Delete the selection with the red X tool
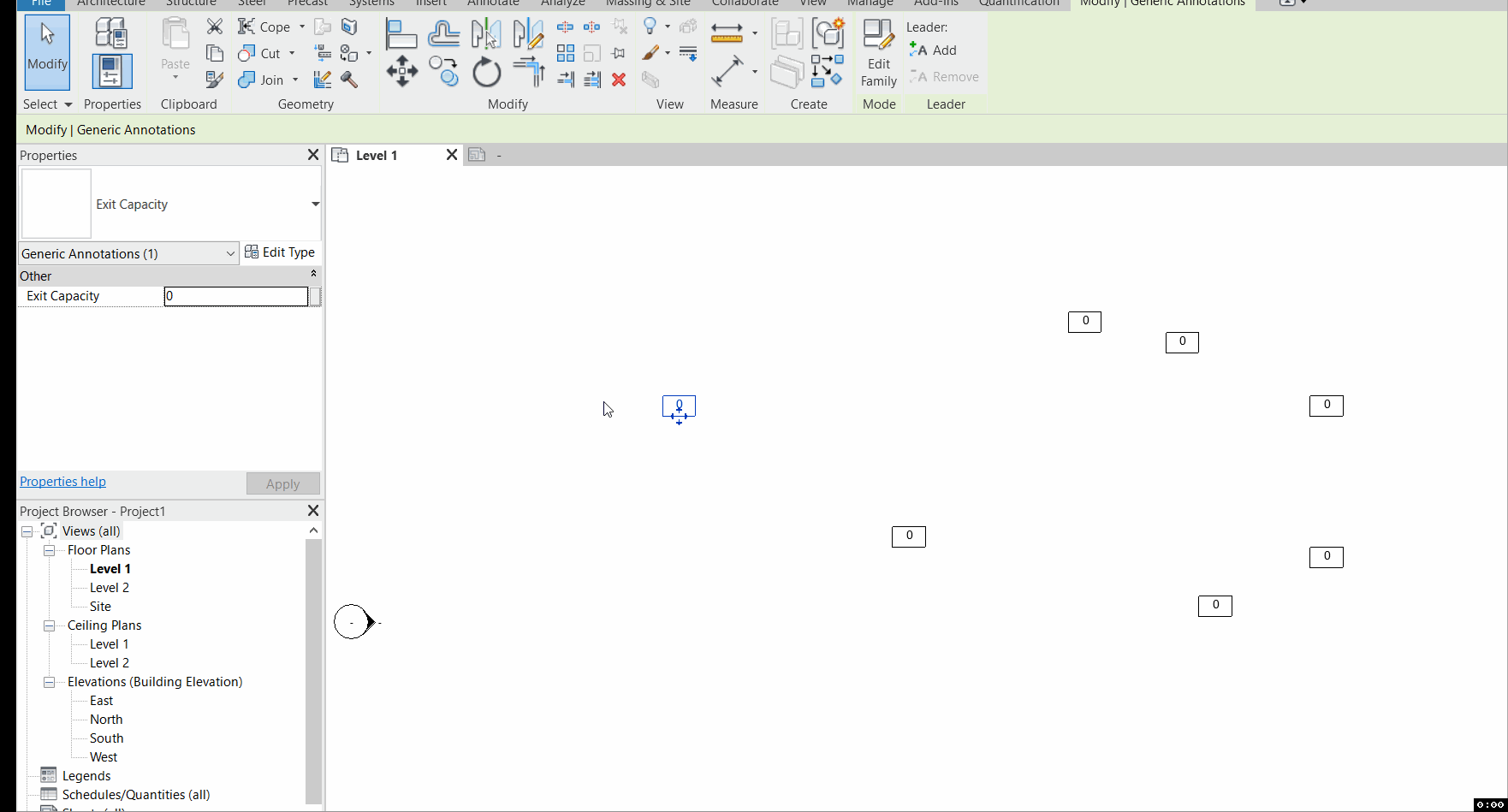This screenshot has height=812, width=1508. pyautogui.click(x=619, y=80)
